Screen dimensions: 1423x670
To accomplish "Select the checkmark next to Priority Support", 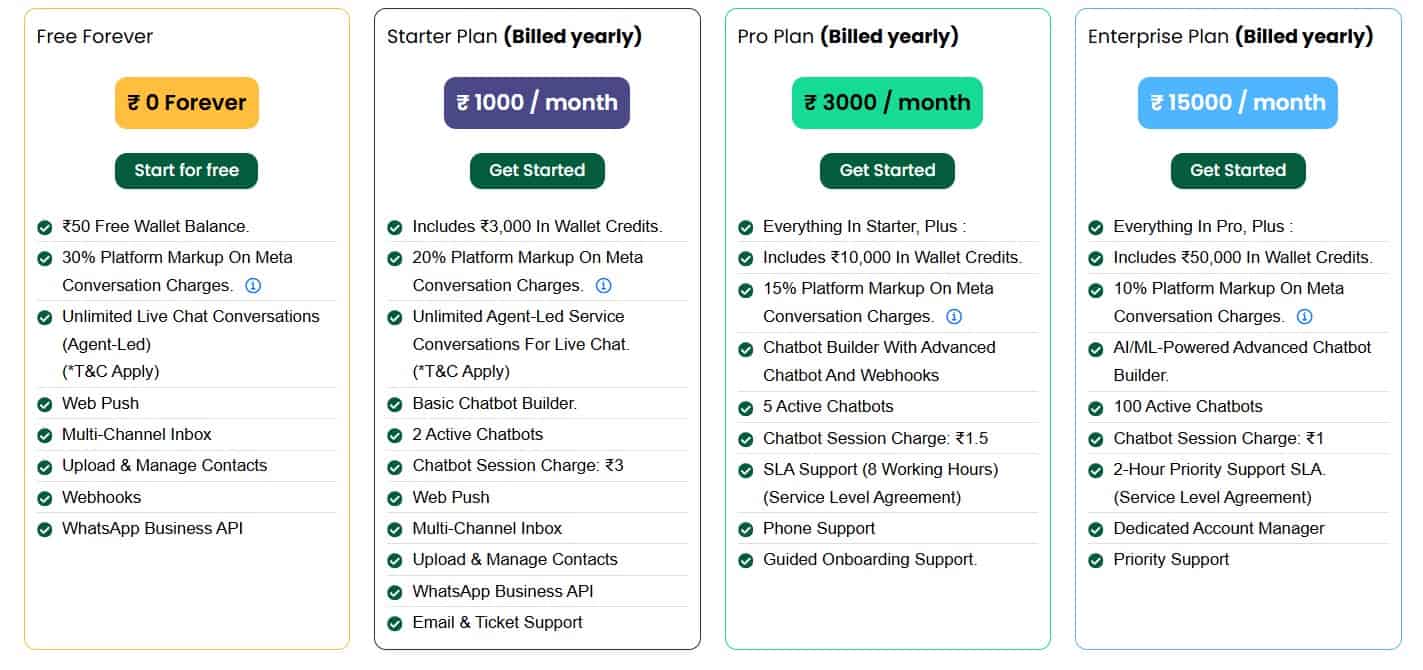I will coord(1094,559).
